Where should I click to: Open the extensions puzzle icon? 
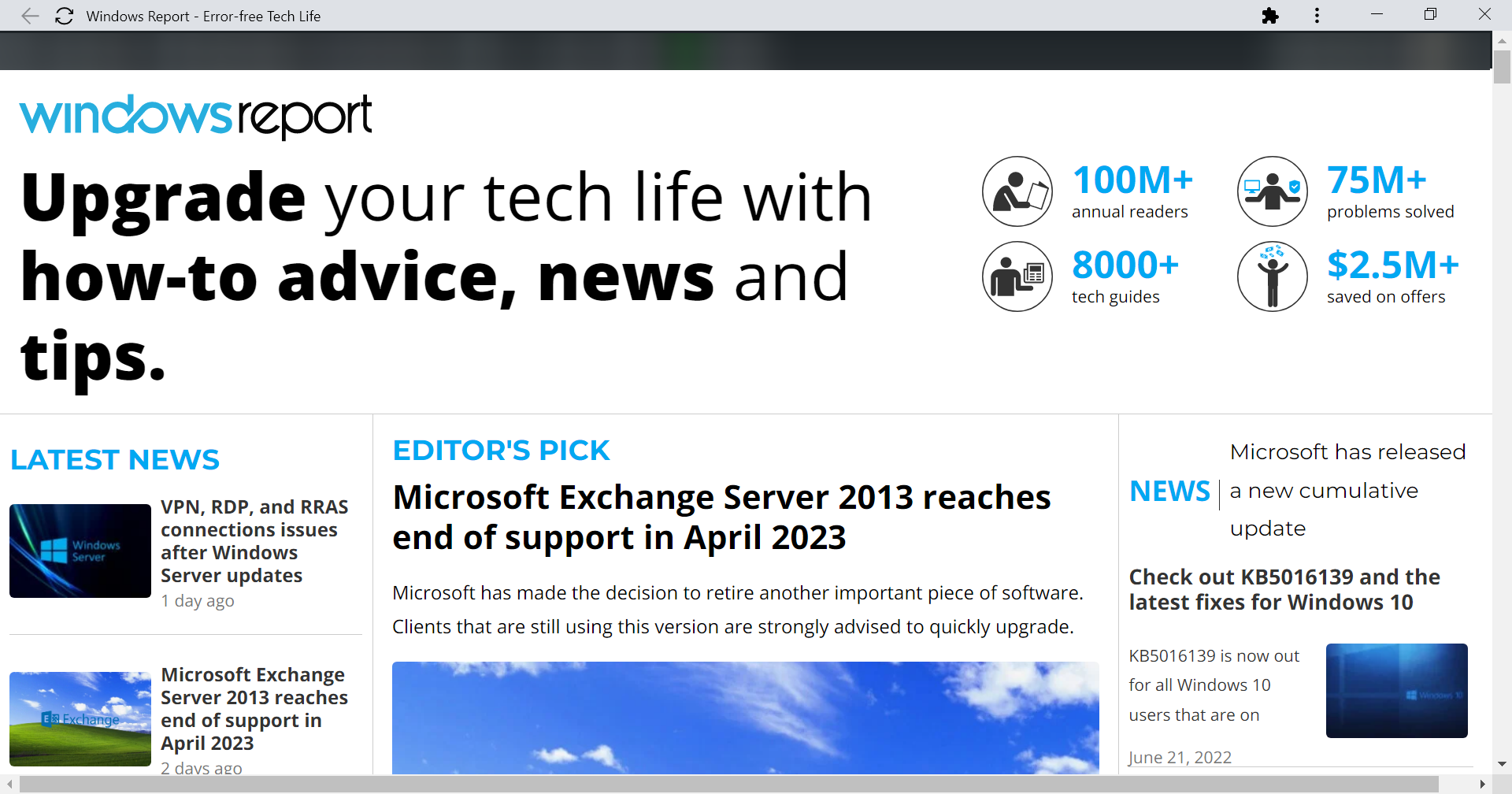(1270, 16)
